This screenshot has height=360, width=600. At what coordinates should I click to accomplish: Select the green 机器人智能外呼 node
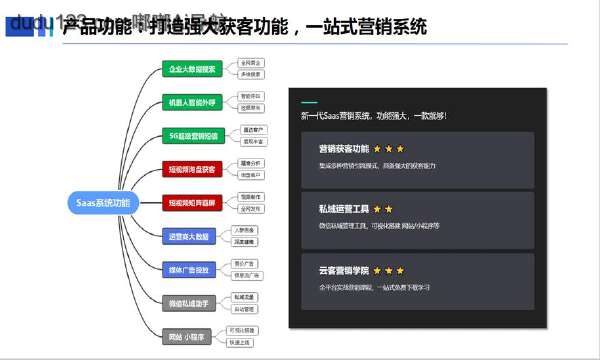(192, 102)
